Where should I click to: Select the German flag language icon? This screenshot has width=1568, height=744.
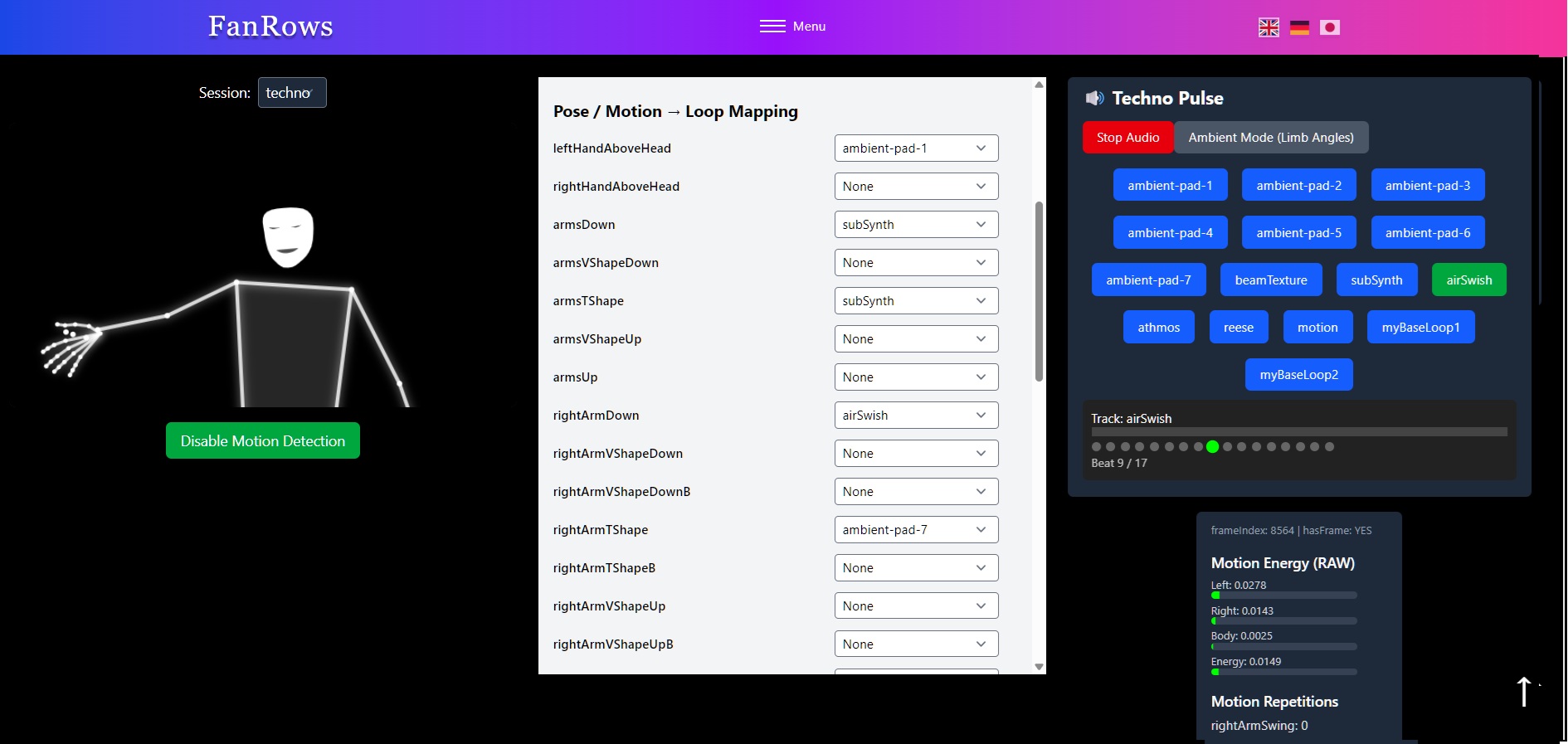point(1299,27)
